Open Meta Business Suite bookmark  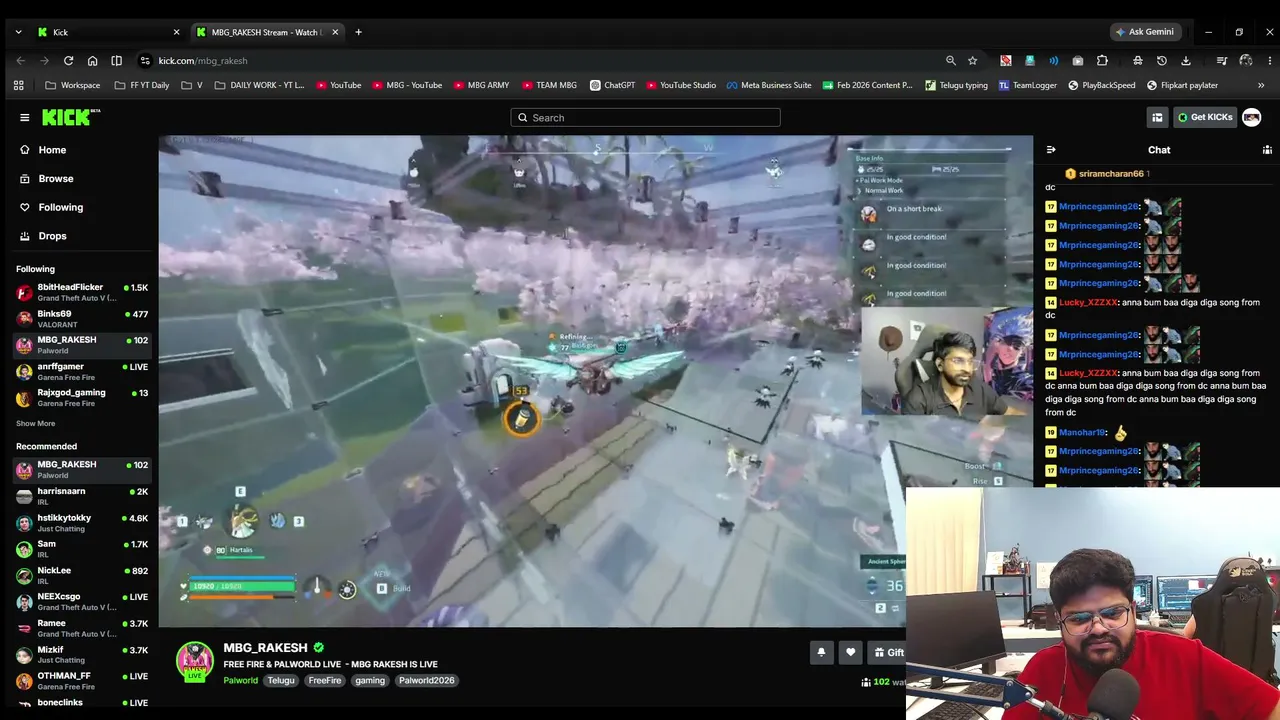click(x=769, y=85)
